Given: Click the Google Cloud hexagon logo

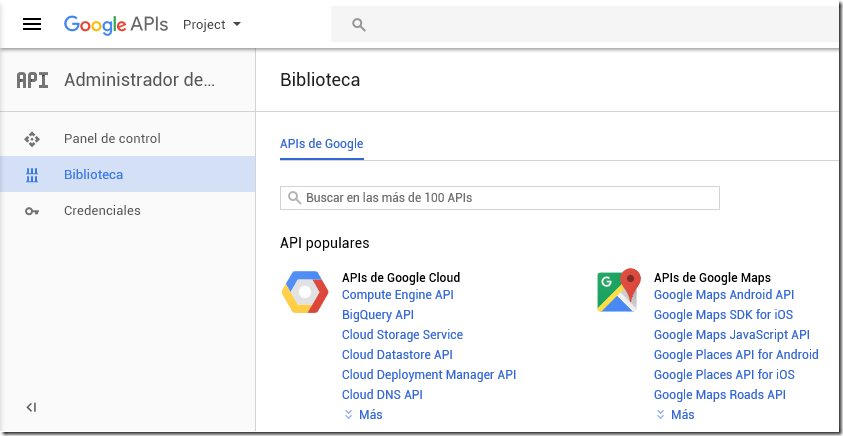Looking at the screenshot, I should pos(305,292).
